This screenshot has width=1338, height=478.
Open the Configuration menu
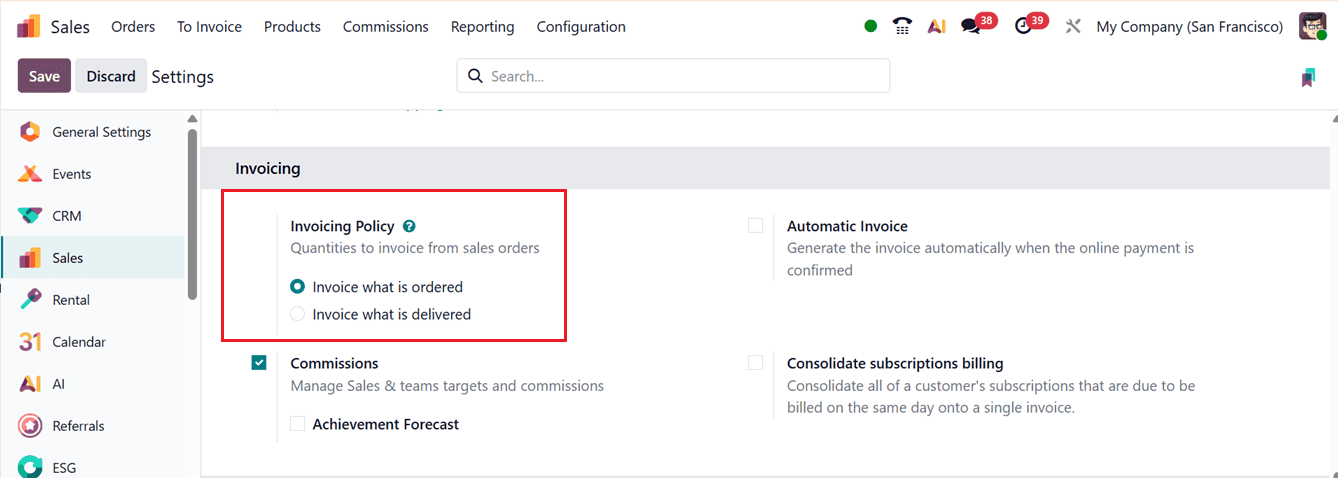(580, 27)
